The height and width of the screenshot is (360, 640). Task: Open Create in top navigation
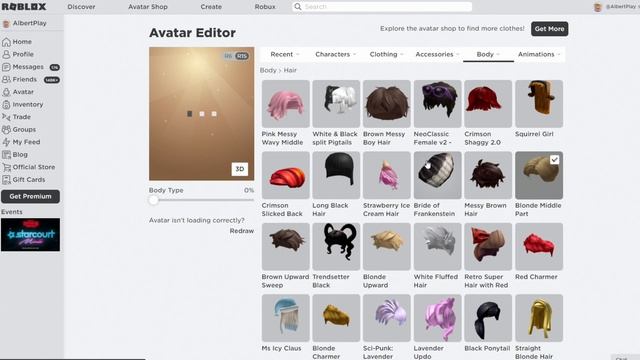pos(211,7)
